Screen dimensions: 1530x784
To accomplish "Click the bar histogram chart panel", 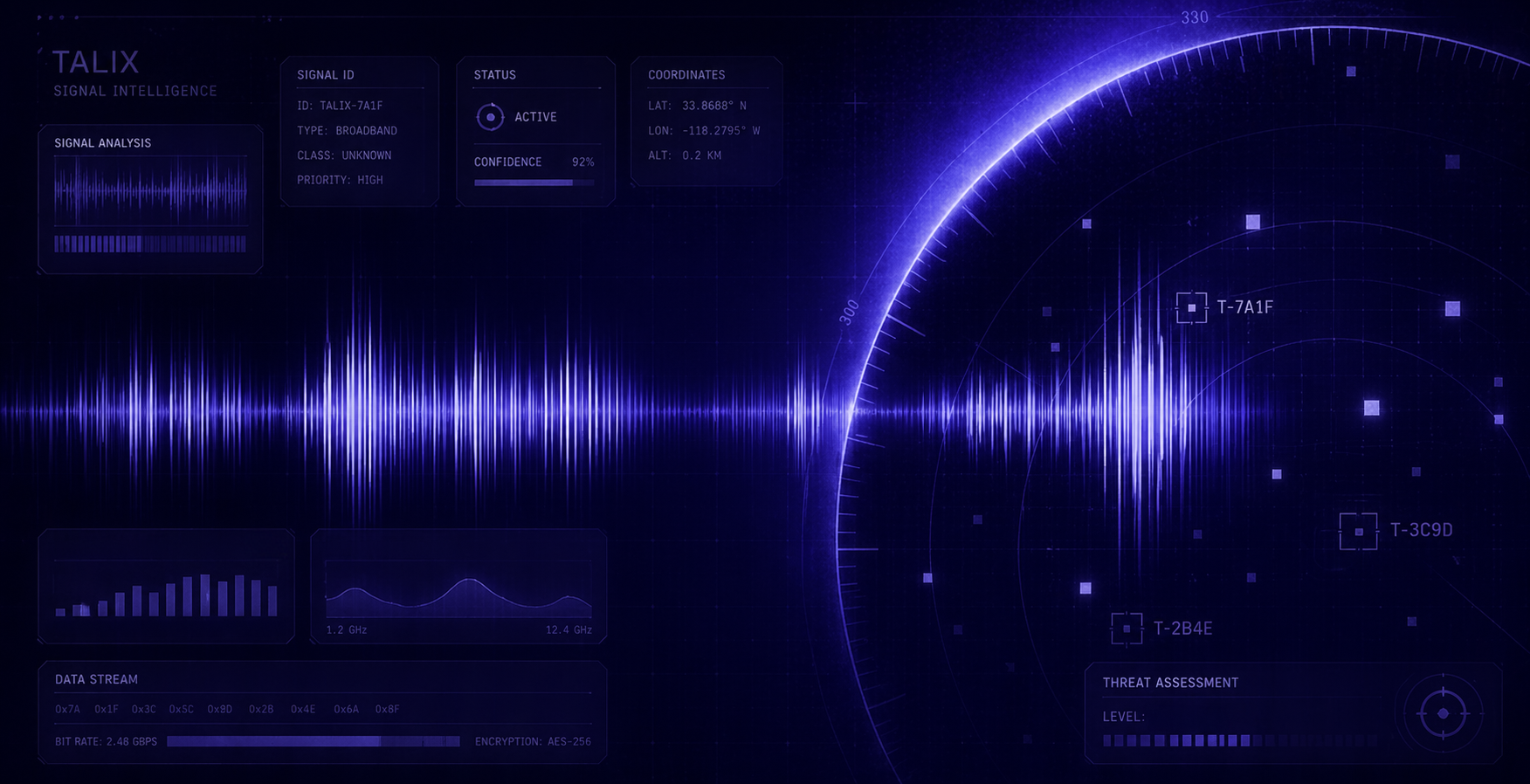I will pos(167,587).
